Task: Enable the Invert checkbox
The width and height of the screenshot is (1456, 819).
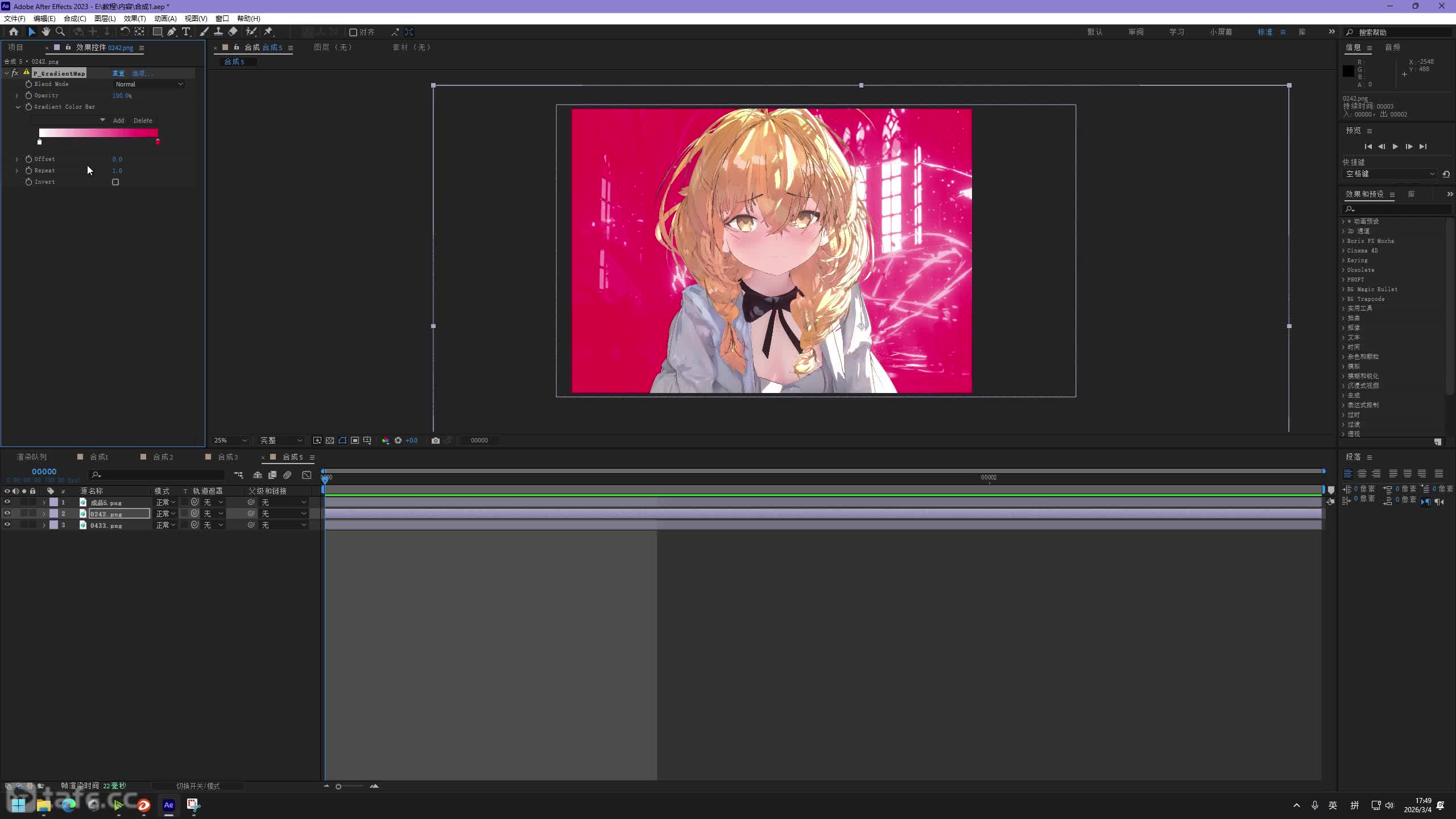Action: click(115, 182)
